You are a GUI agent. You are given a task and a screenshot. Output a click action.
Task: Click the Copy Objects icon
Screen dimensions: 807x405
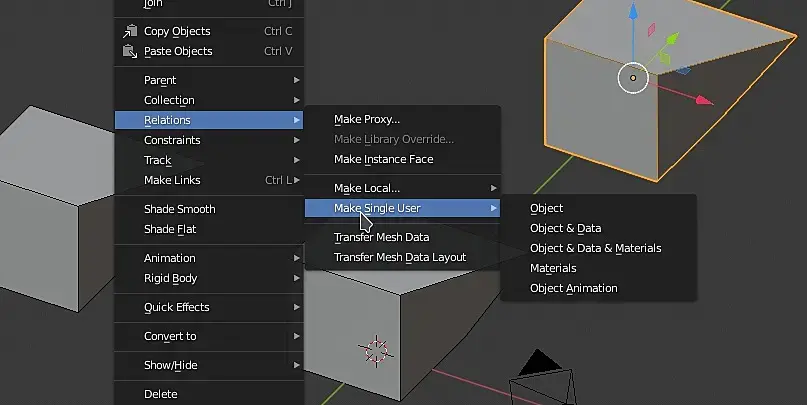point(129,32)
